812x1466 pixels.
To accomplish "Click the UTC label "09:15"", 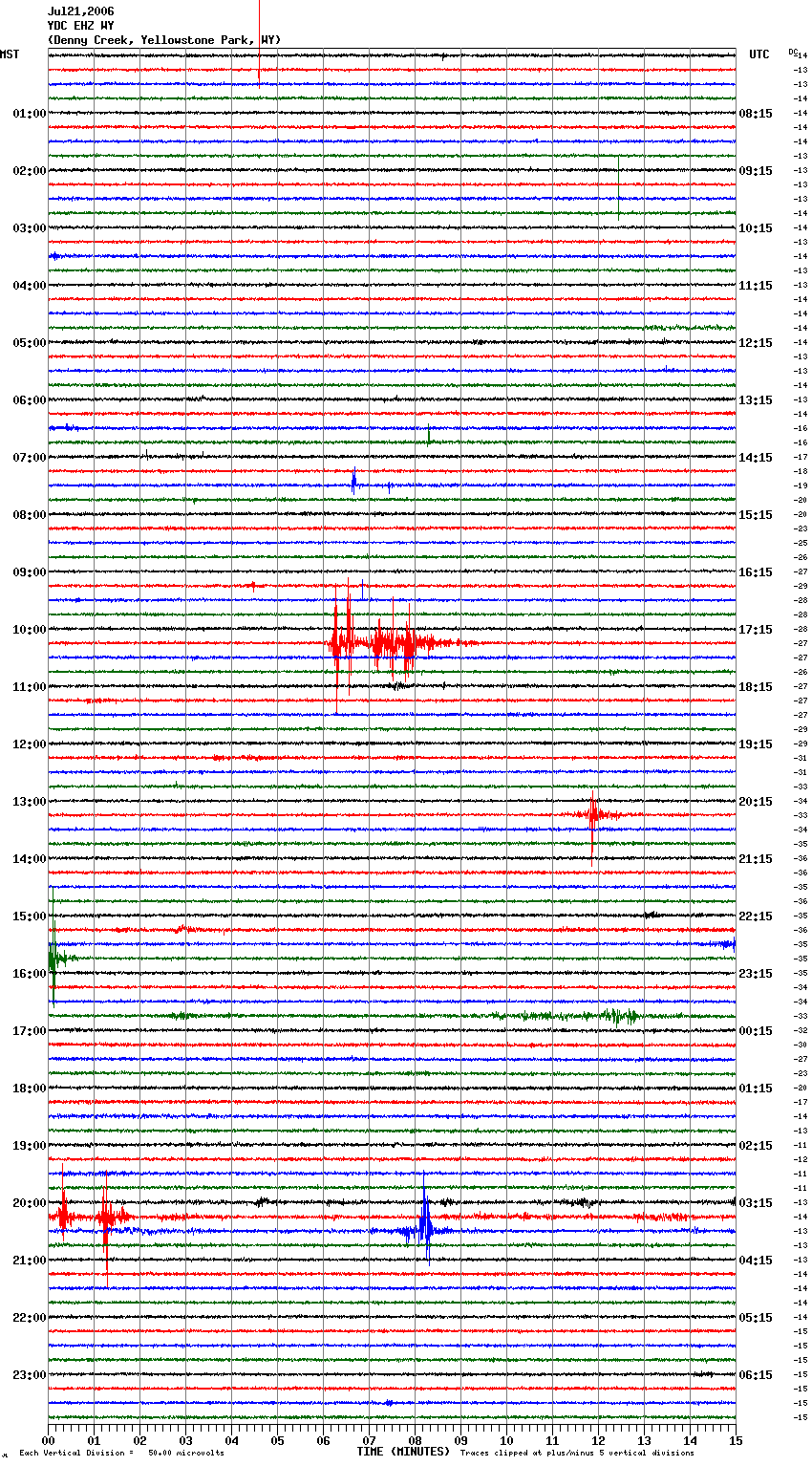I will point(756,171).
